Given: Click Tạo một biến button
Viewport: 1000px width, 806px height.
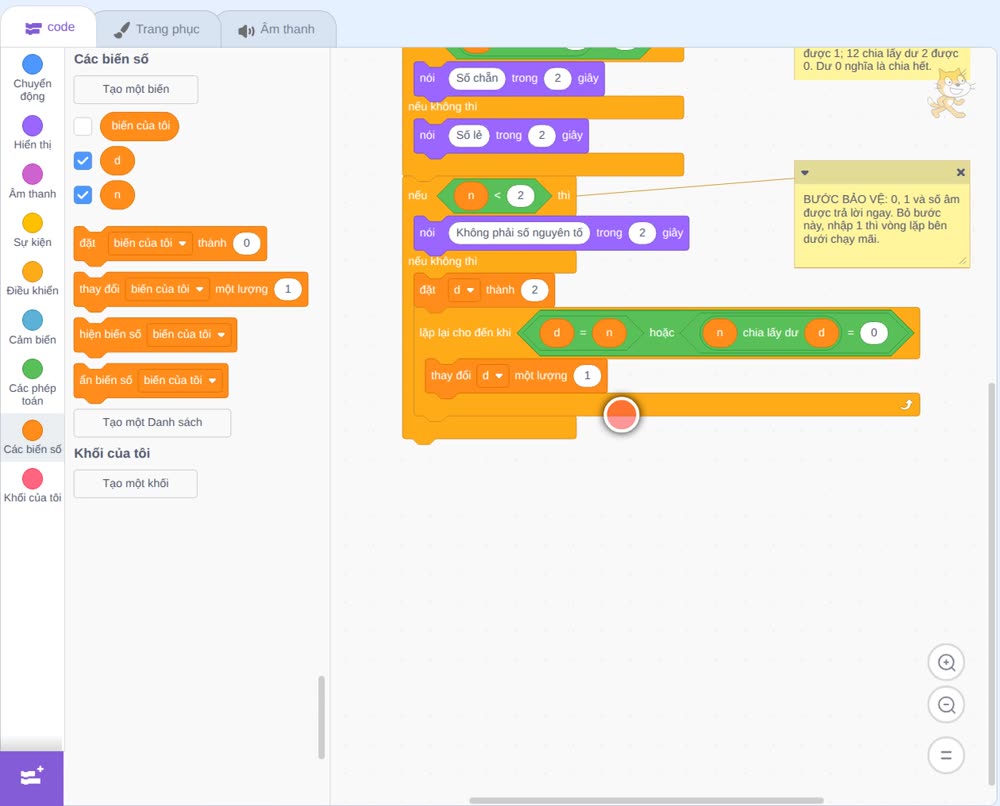Looking at the screenshot, I should pos(136,89).
